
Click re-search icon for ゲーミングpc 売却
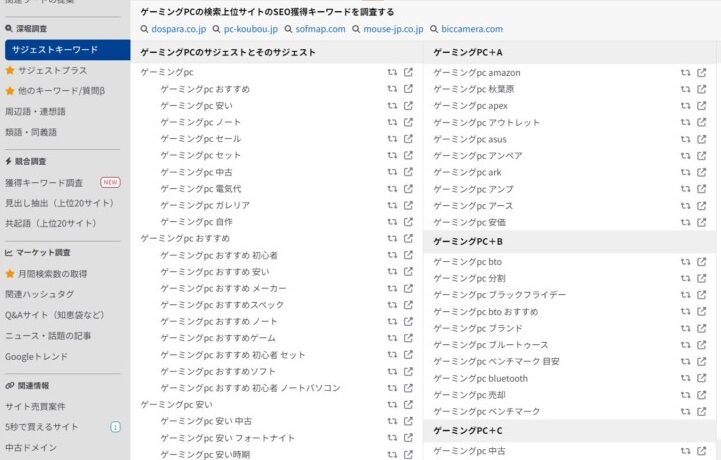pyautogui.click(x=685, y=395)
